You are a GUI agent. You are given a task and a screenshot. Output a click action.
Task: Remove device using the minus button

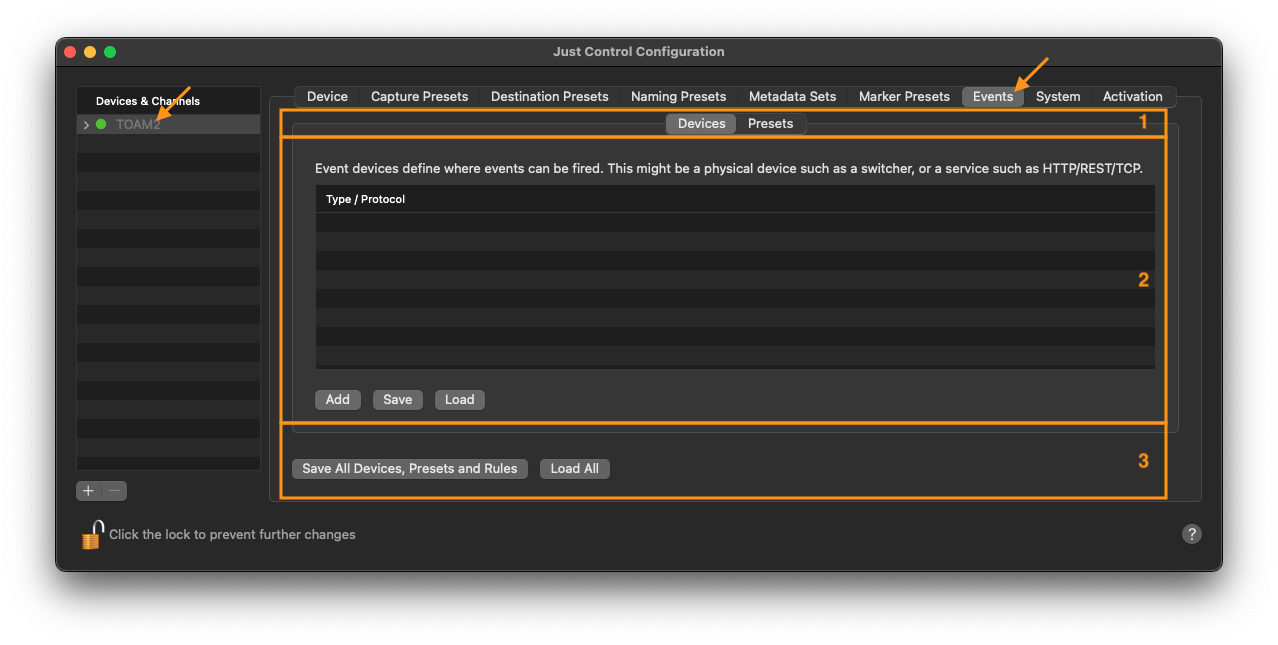click(115, 491)
